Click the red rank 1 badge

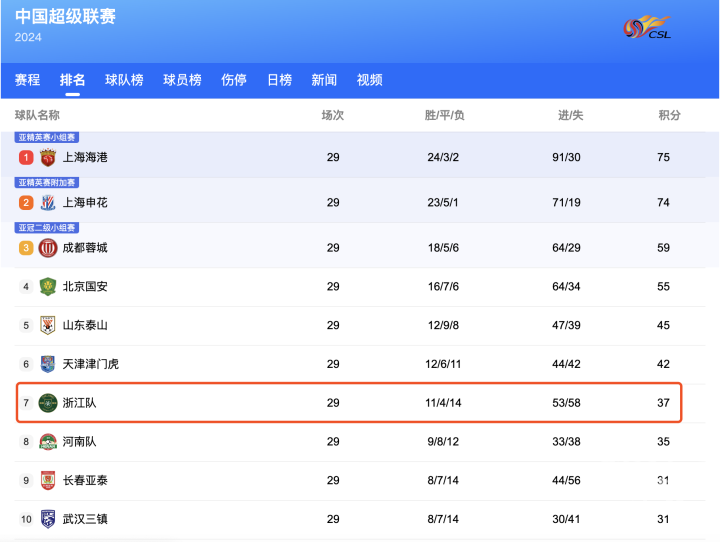coord(26,158)
